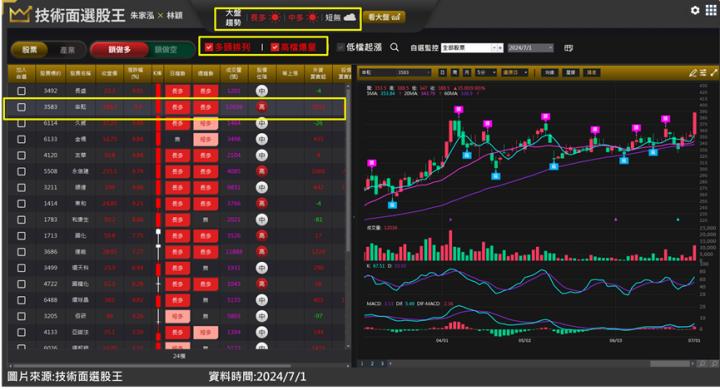Check the watchlist box for stock 3492
Viewport: 720px width, 390px height.
click(21, 91)
